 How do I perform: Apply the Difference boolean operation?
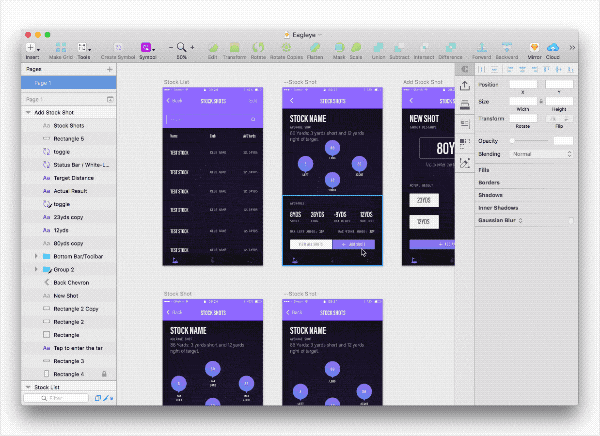450,47
